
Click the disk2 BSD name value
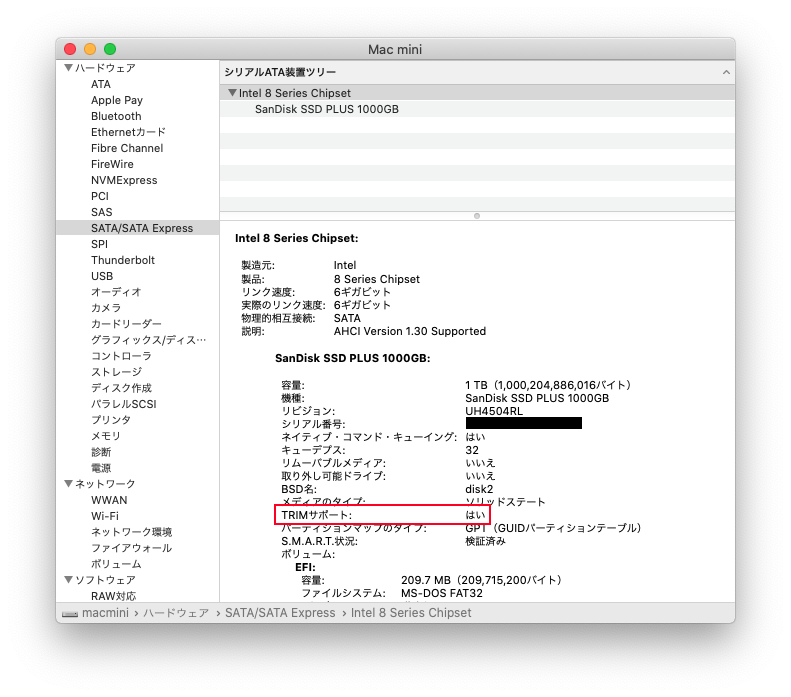point(479,489)
